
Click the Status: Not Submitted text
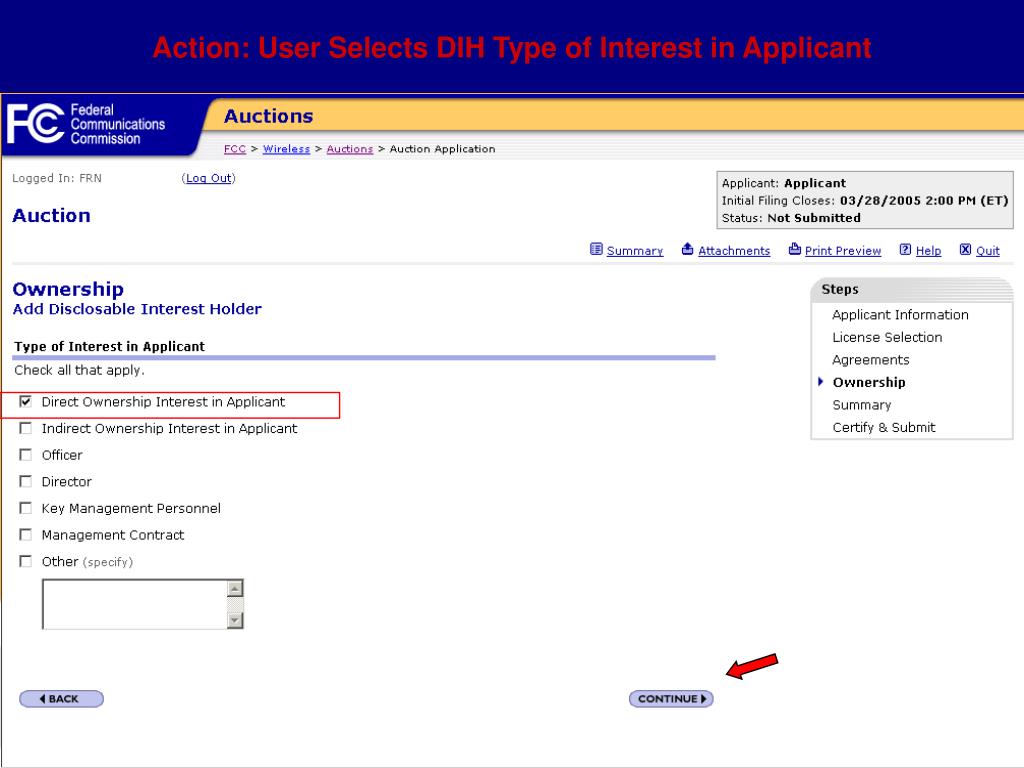[x=791, y=218]
